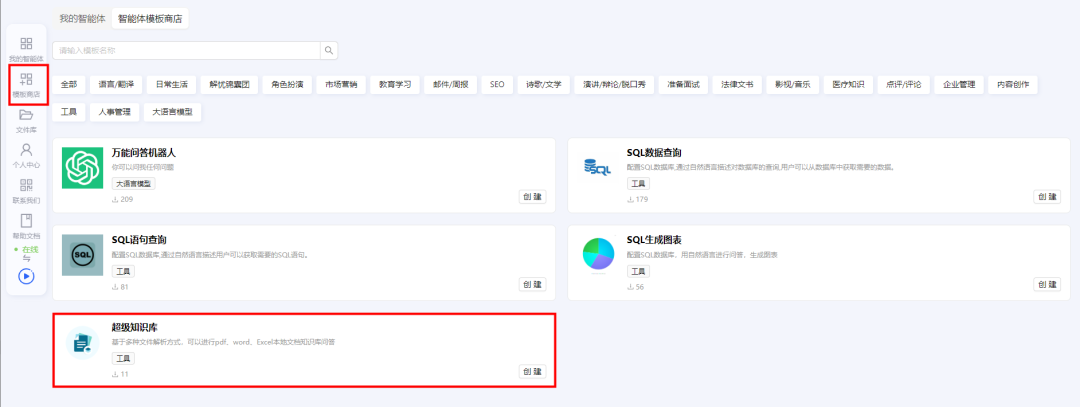Filter by 人事管理 category
1080x407 pixels.
(x=114, y=112)
